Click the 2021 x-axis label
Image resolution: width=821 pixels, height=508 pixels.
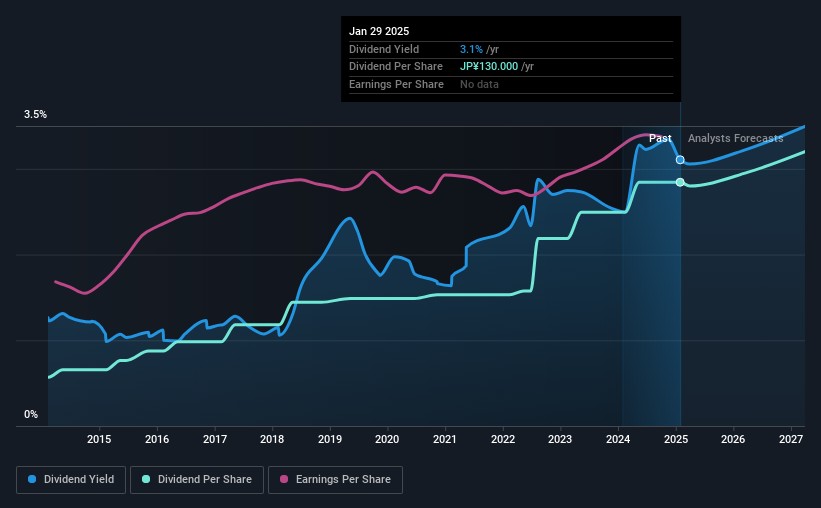pos(445,439)
